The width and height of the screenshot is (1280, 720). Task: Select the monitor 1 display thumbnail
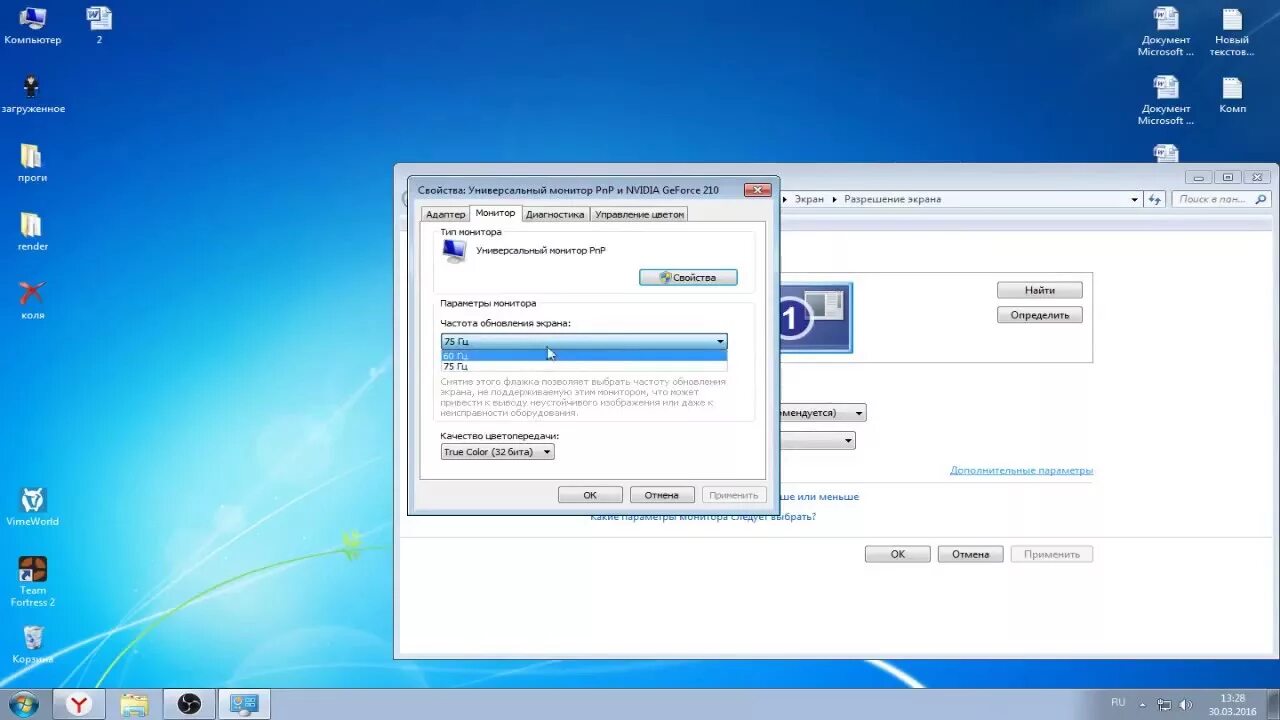click(815, 318)
